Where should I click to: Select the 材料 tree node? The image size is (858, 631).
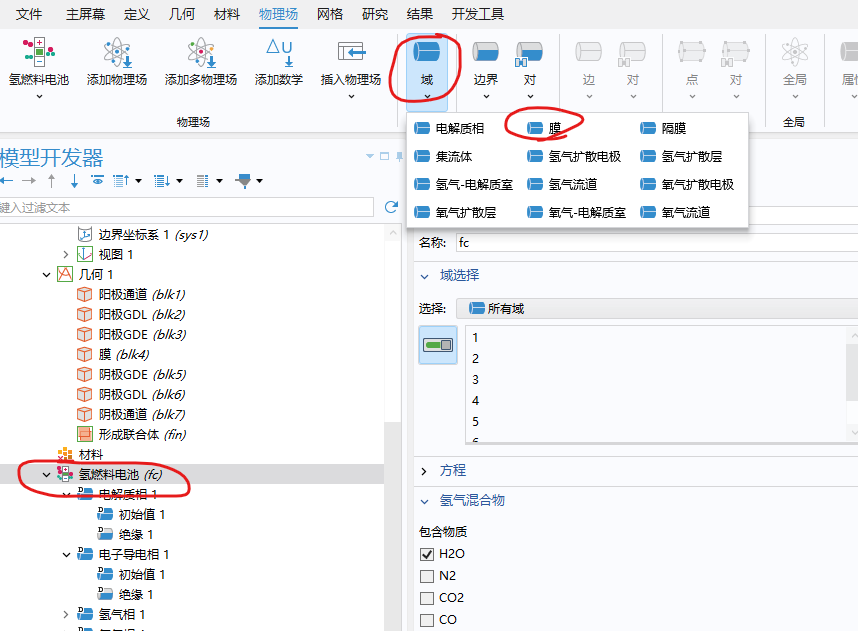click(80, 454)
